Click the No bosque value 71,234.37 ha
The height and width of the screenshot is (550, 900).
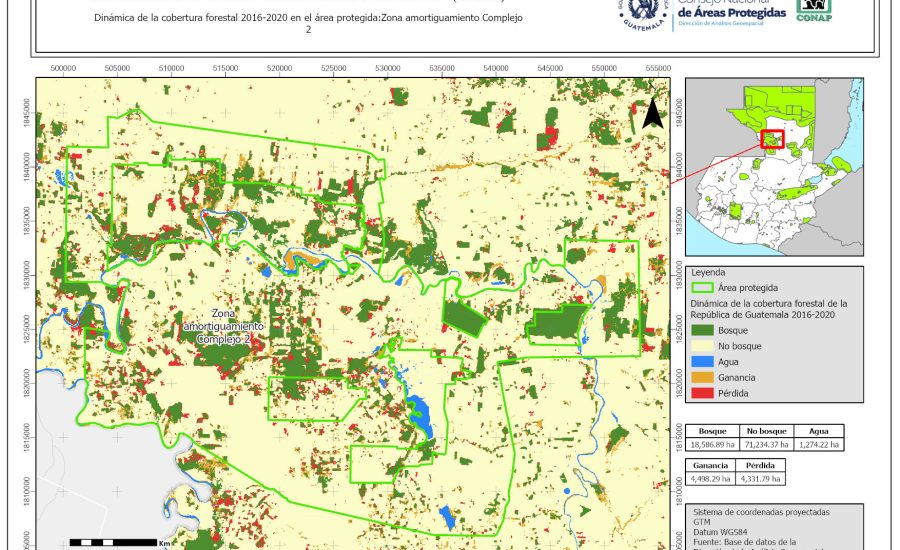(768, 444)
